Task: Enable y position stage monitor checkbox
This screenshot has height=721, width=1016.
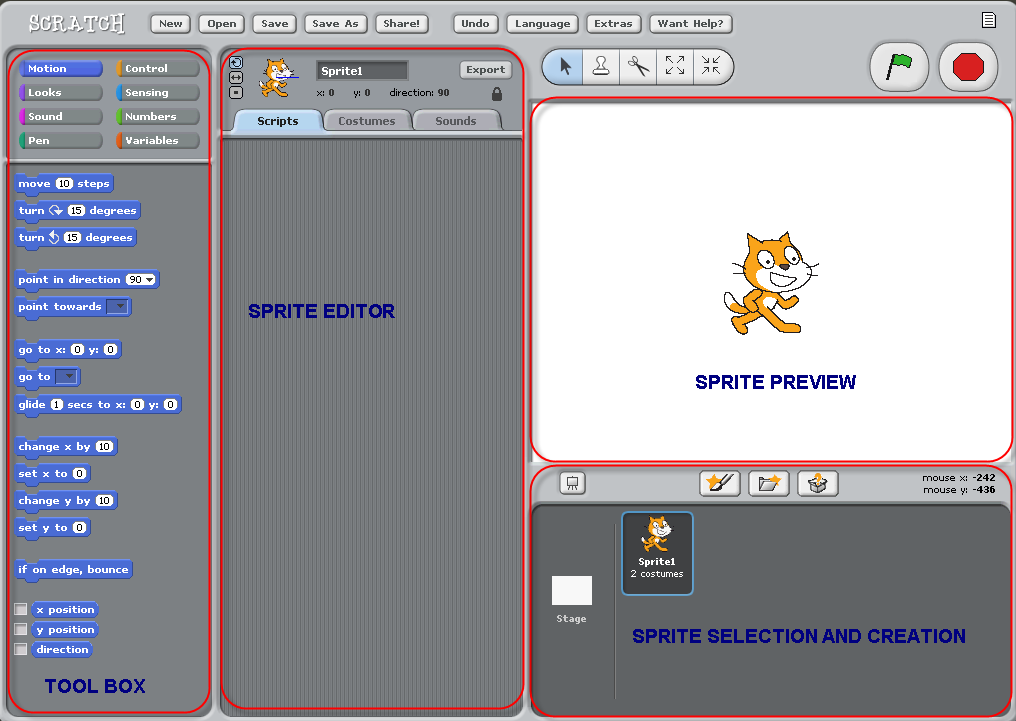Action: coord(21,629)
